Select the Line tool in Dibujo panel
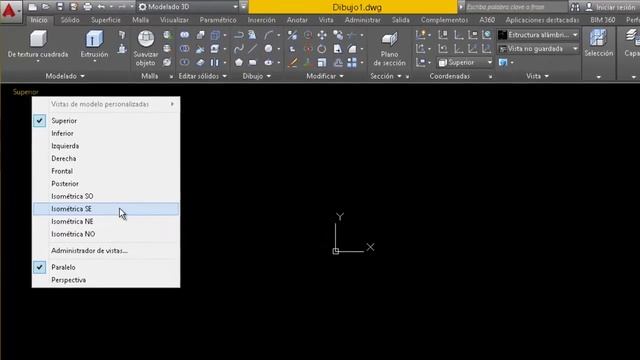640x360 pixels. tap(253, 49)
